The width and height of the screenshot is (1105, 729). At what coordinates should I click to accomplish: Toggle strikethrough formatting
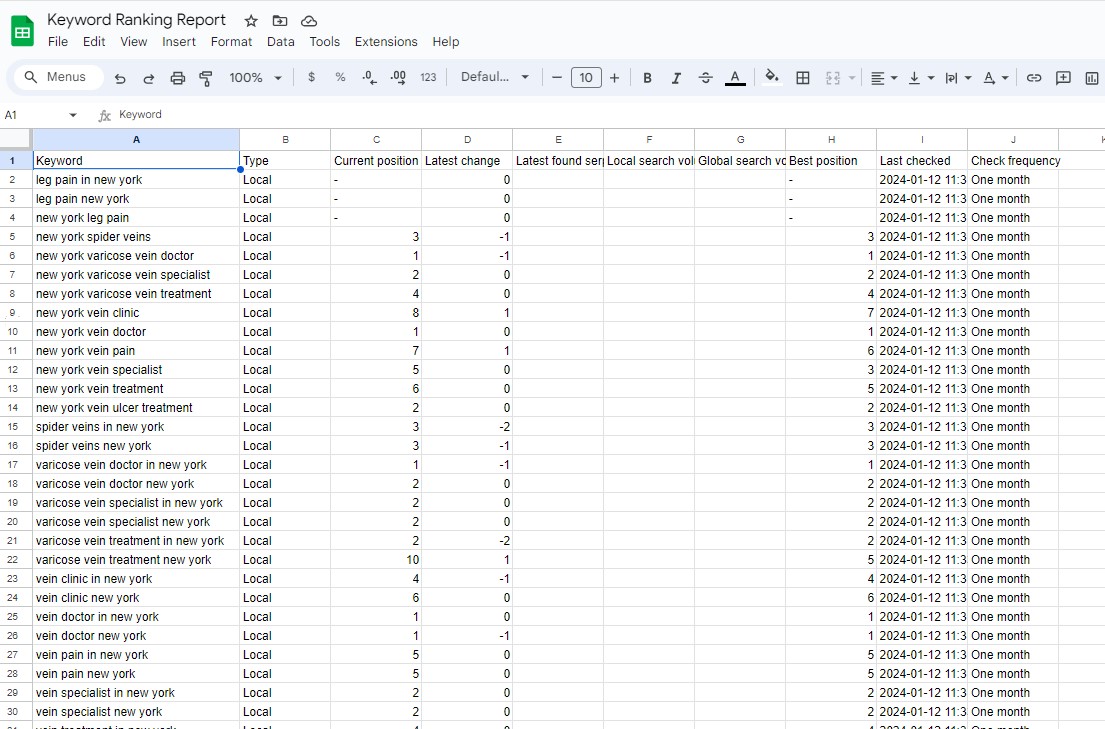coord(705,77)
